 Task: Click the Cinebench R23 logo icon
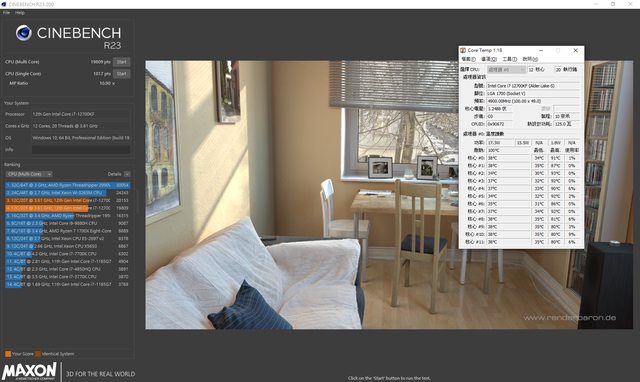24,33
